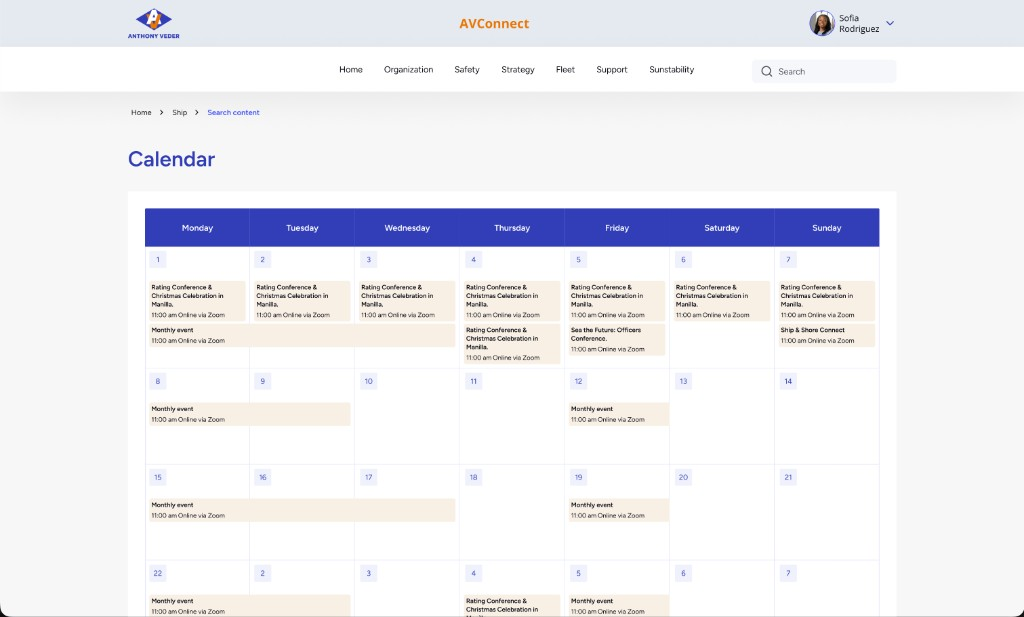Open the Support menu item
This screenshot has width=1024, height=617.
click(x=612, y=69)
